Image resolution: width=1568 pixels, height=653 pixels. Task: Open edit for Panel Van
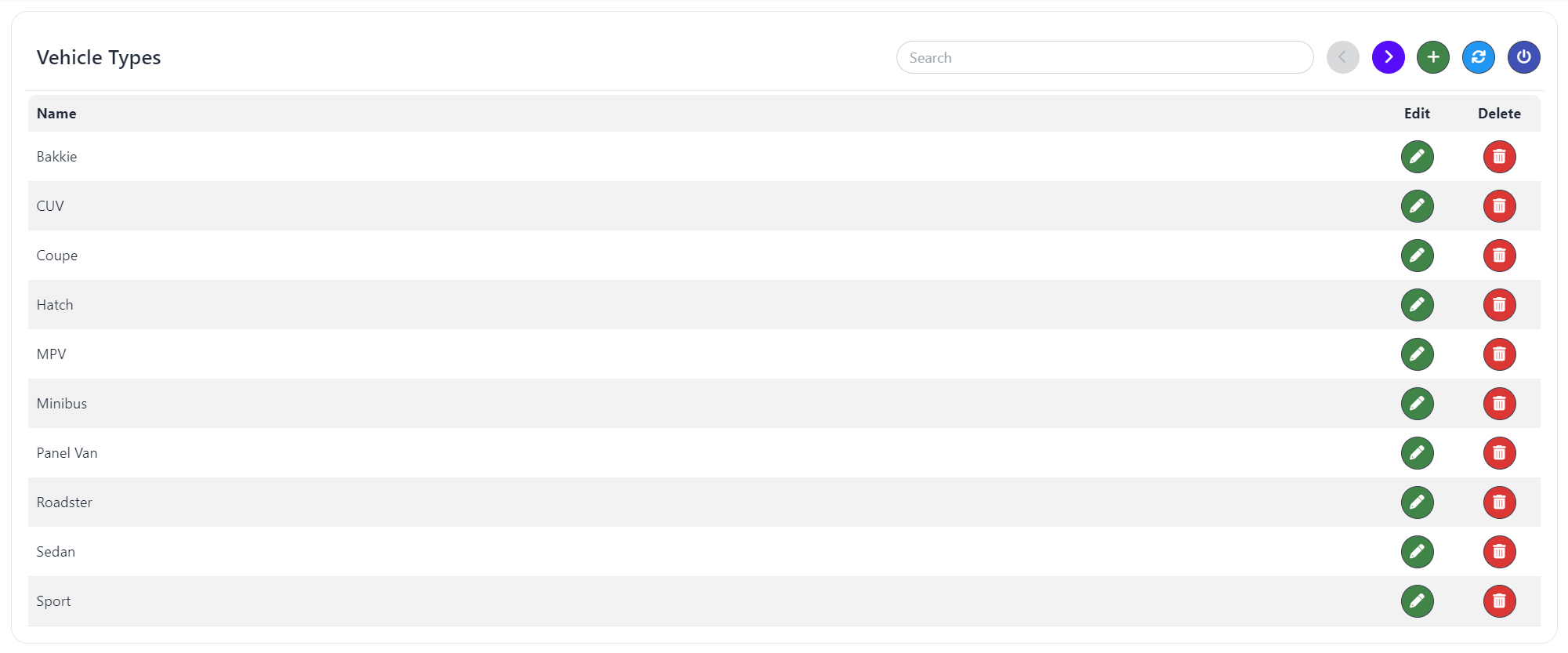(x=1417, y=453)
